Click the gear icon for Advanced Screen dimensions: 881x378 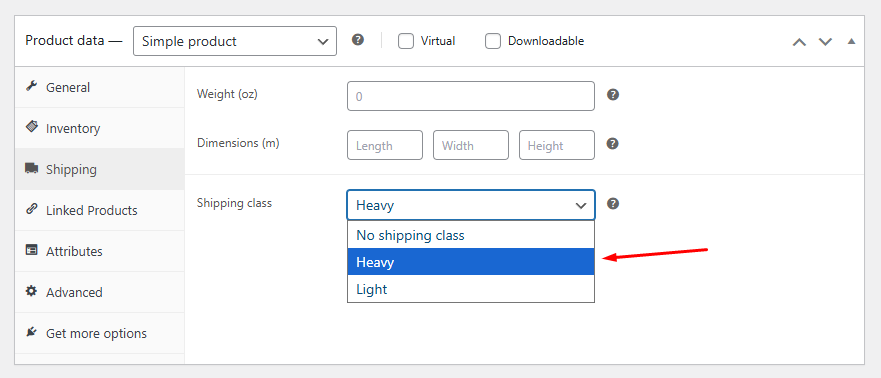[x=31, y=291]
